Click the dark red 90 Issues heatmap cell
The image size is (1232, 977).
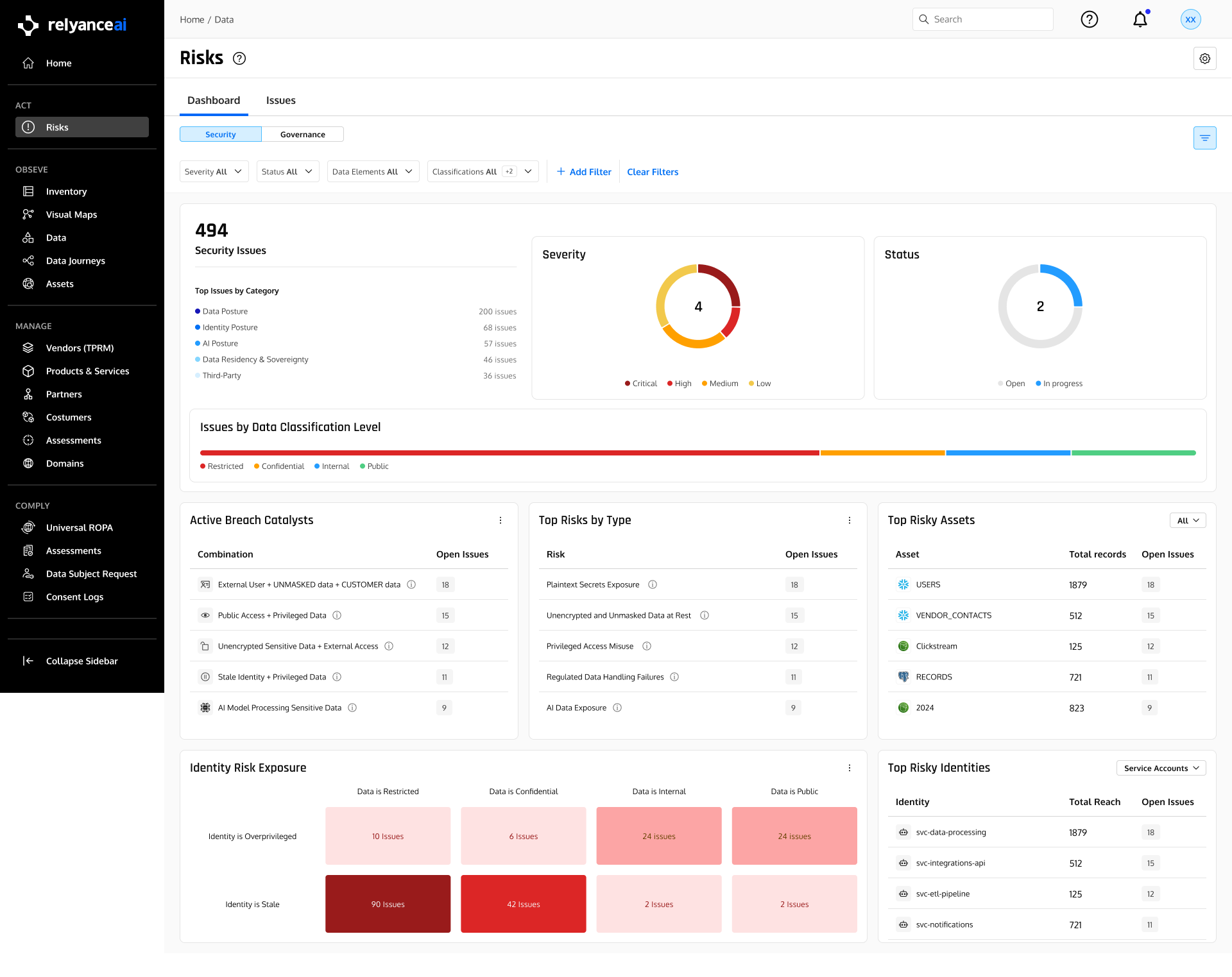point(388,903)
